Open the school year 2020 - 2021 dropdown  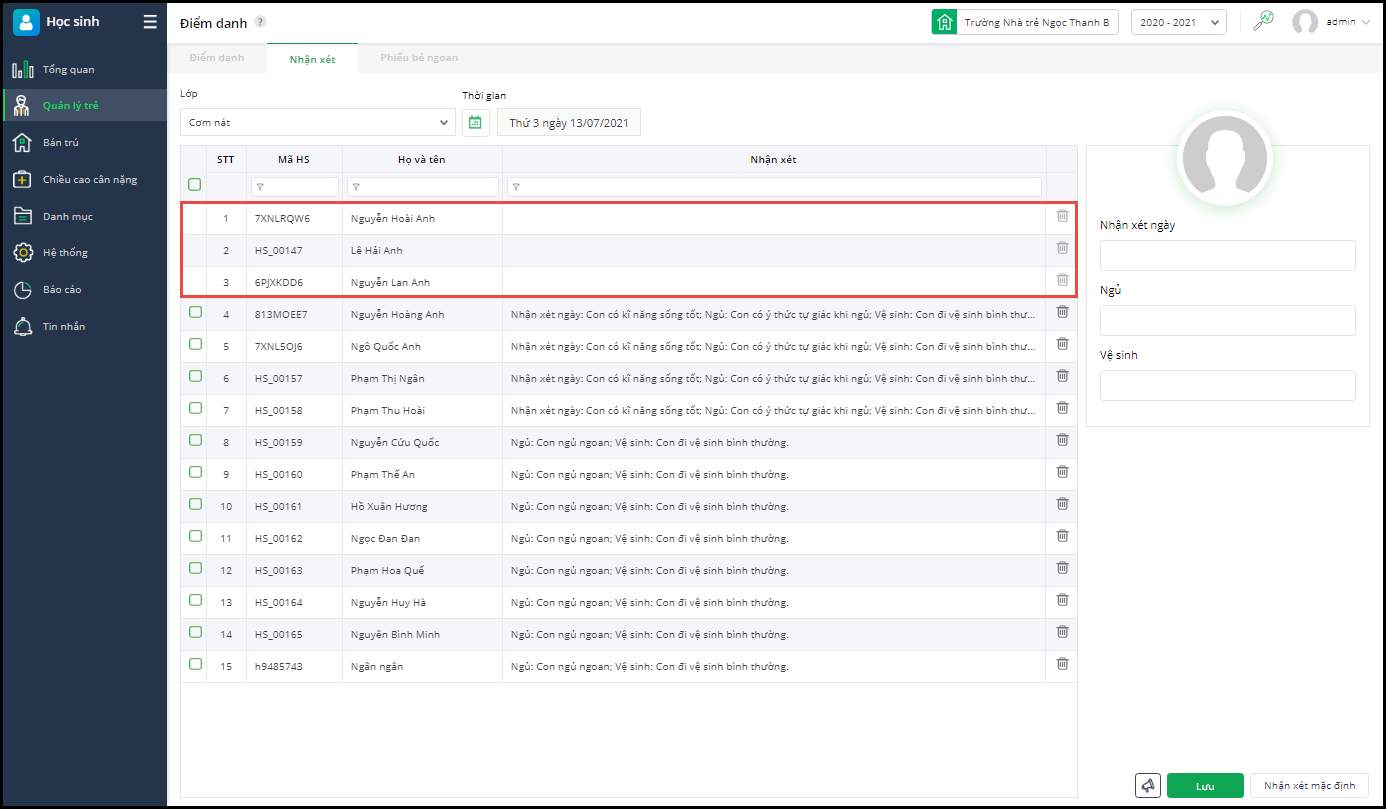(x=1178, y=22)
